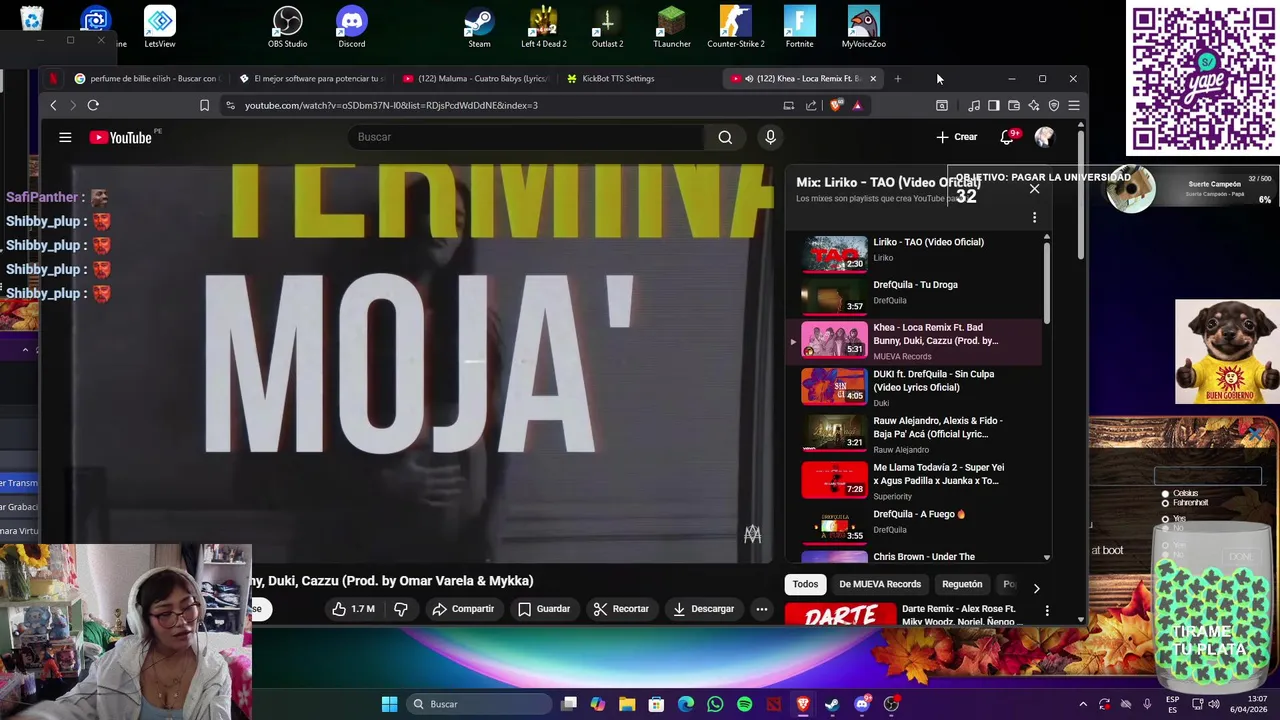The width and height of the screenshot is (1280, 720).
Task: Open the browser main hamburger menu
Action: (1074, 105)
